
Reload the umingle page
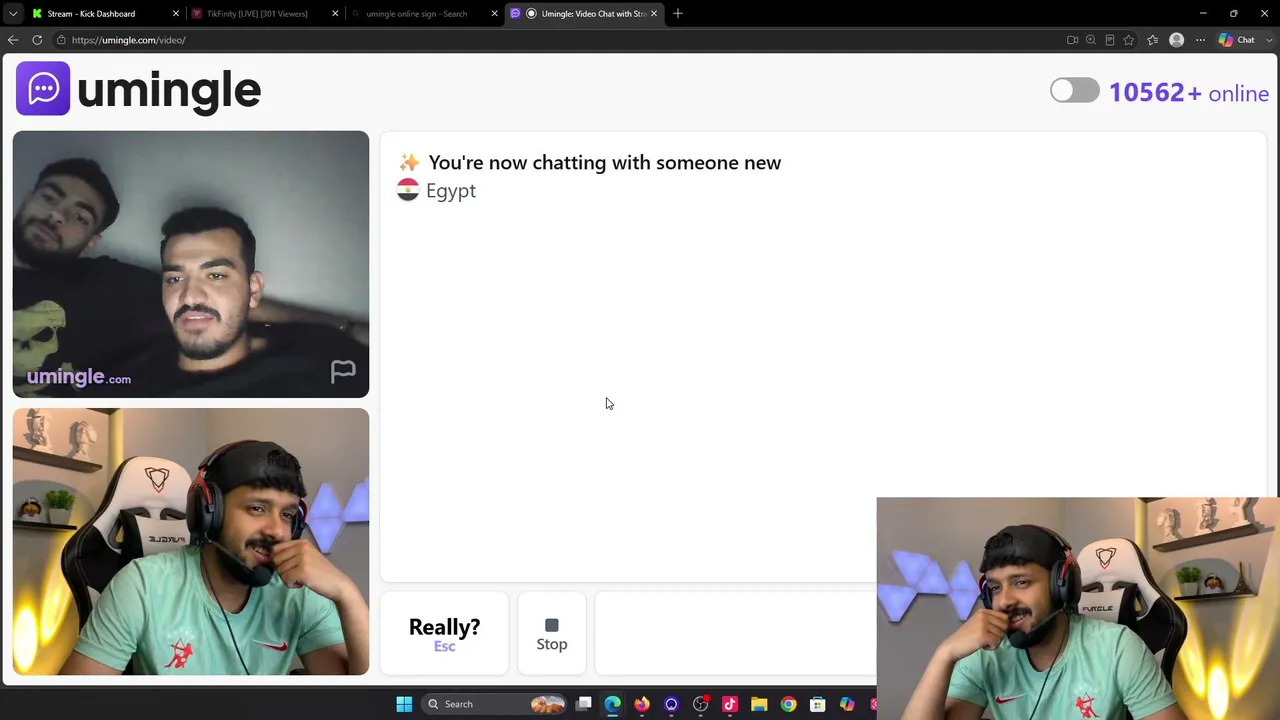(x=37, y=40)
